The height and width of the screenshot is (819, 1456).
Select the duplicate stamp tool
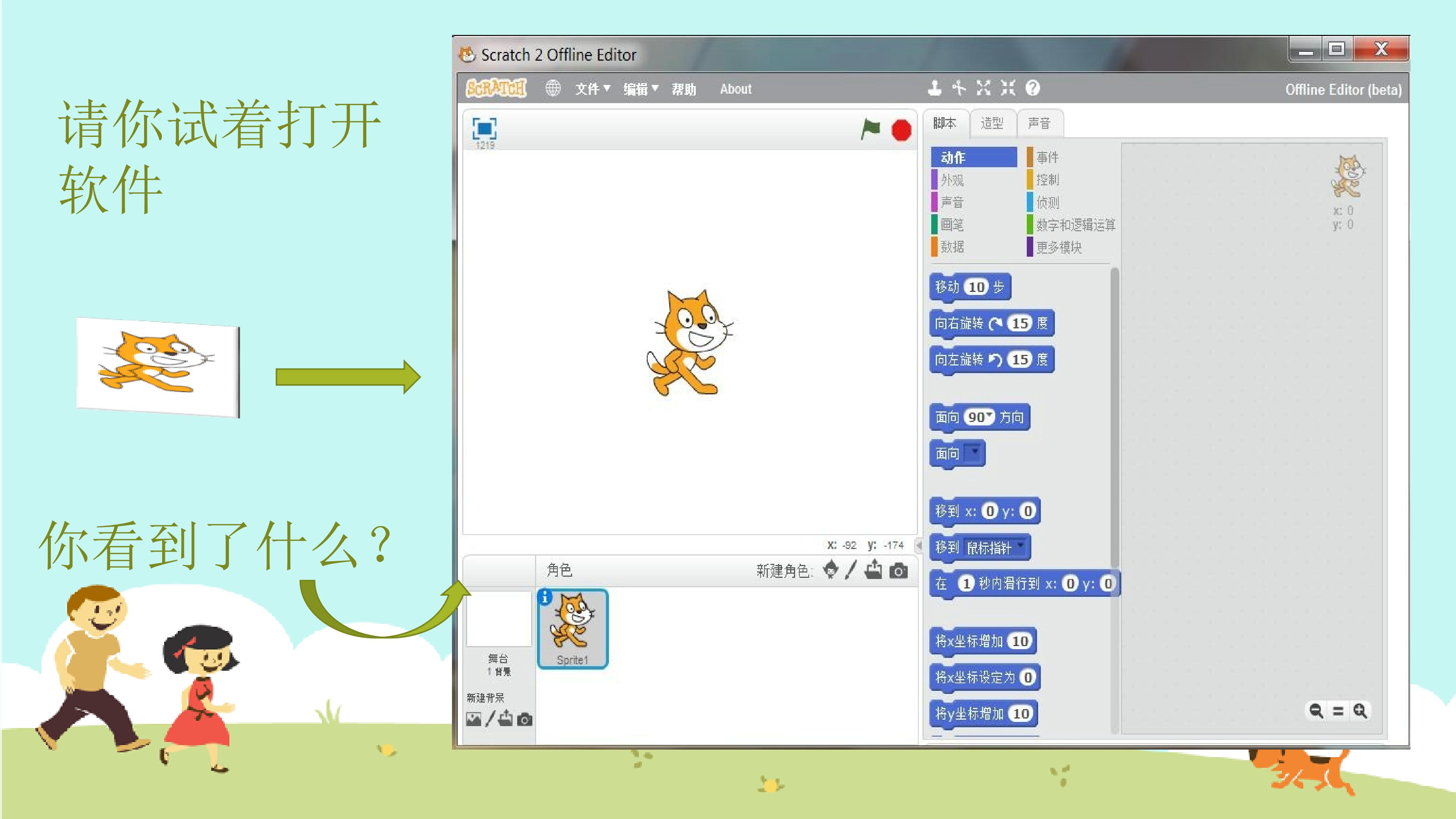pyautogui.click(x=935, y=88)
